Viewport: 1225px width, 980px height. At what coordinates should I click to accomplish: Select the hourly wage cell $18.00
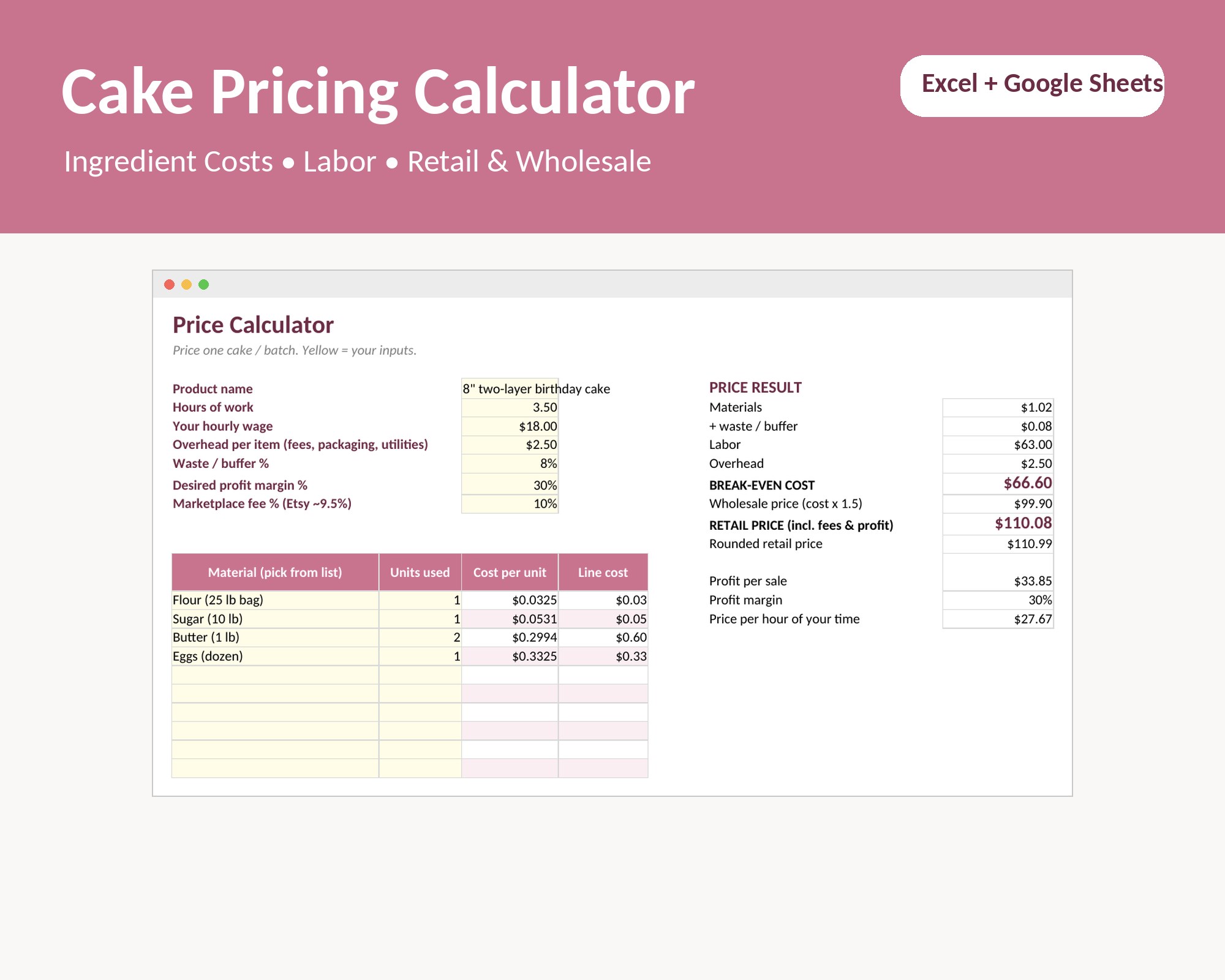click(x=510, y=426)
